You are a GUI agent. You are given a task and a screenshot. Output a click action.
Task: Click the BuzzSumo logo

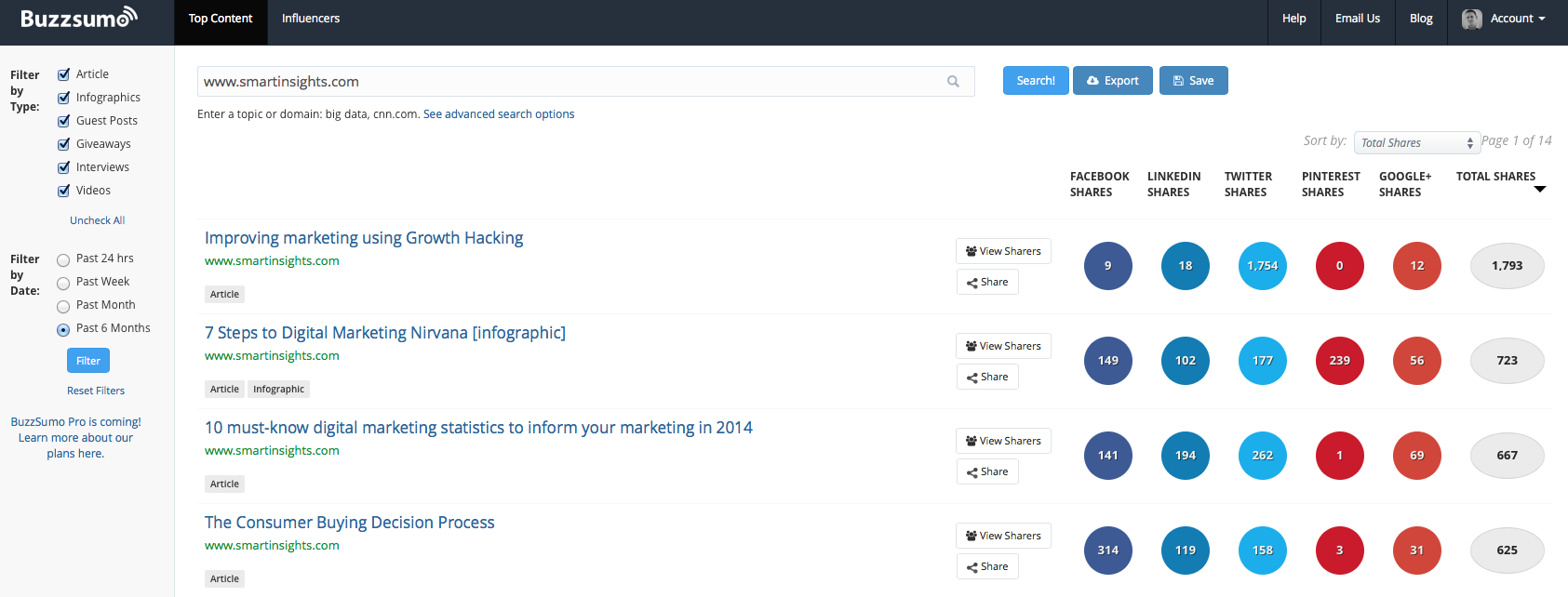pos(79,18)
